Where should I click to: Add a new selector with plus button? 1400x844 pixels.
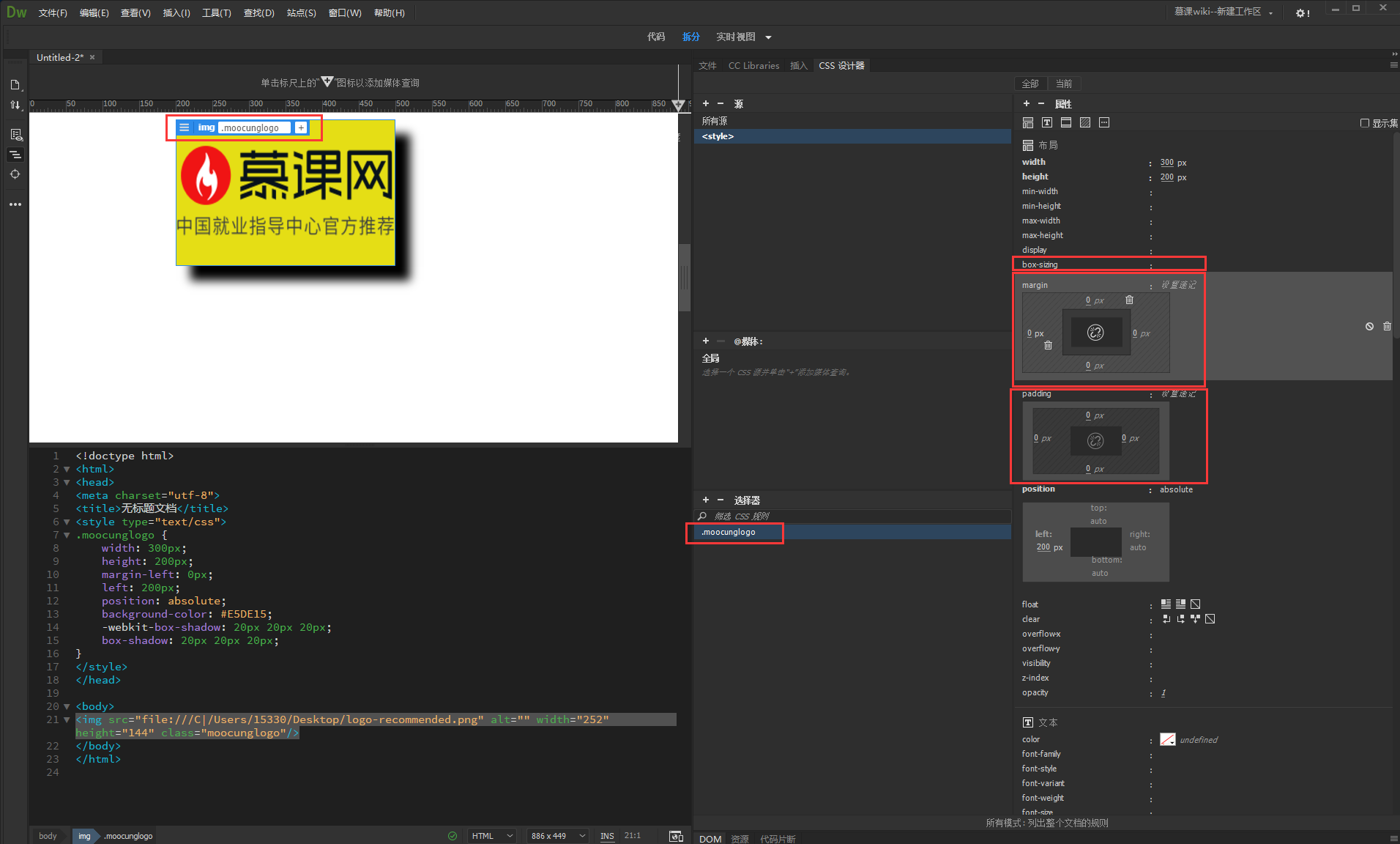click(706, 500)
